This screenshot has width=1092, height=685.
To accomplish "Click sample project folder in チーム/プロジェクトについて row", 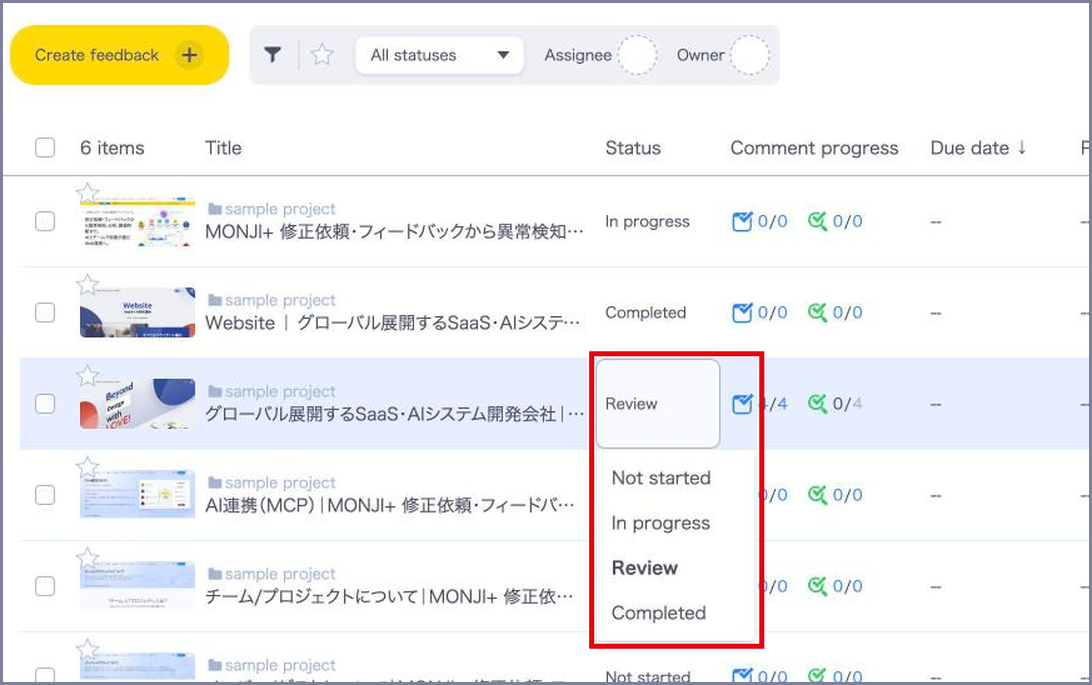I will [x=272, y=574].
